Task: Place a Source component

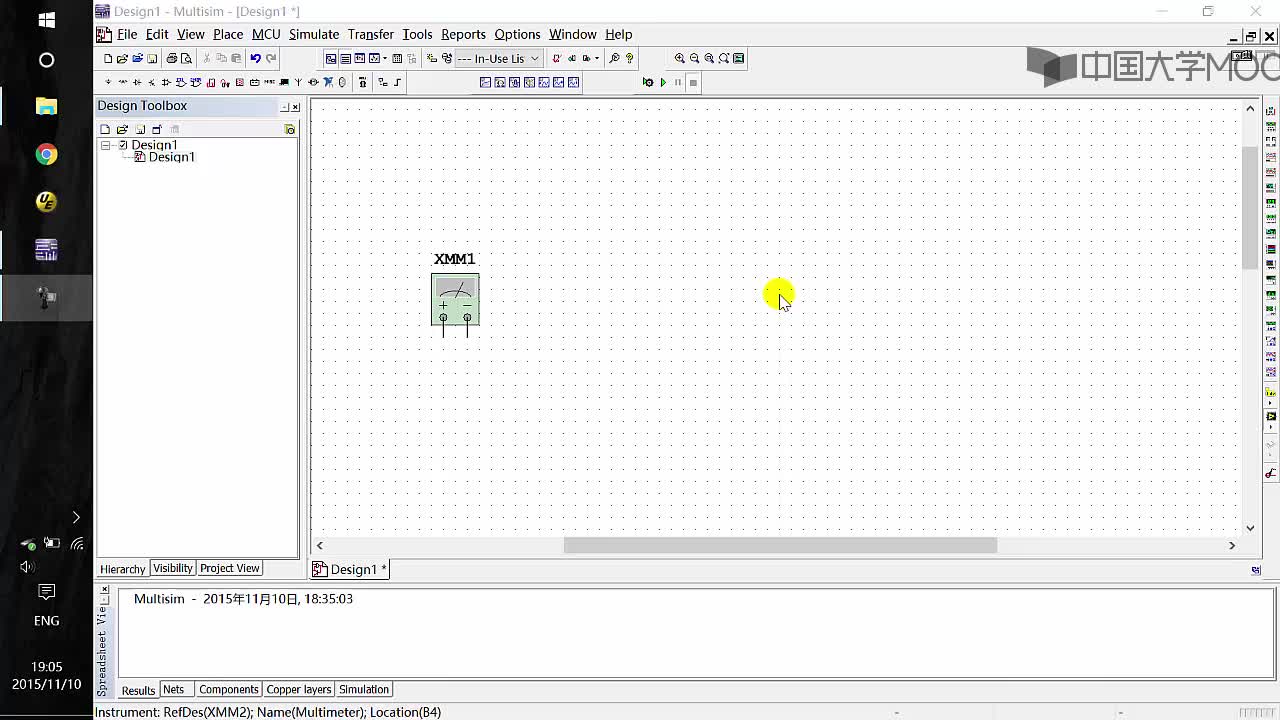Action: point(108,82)
